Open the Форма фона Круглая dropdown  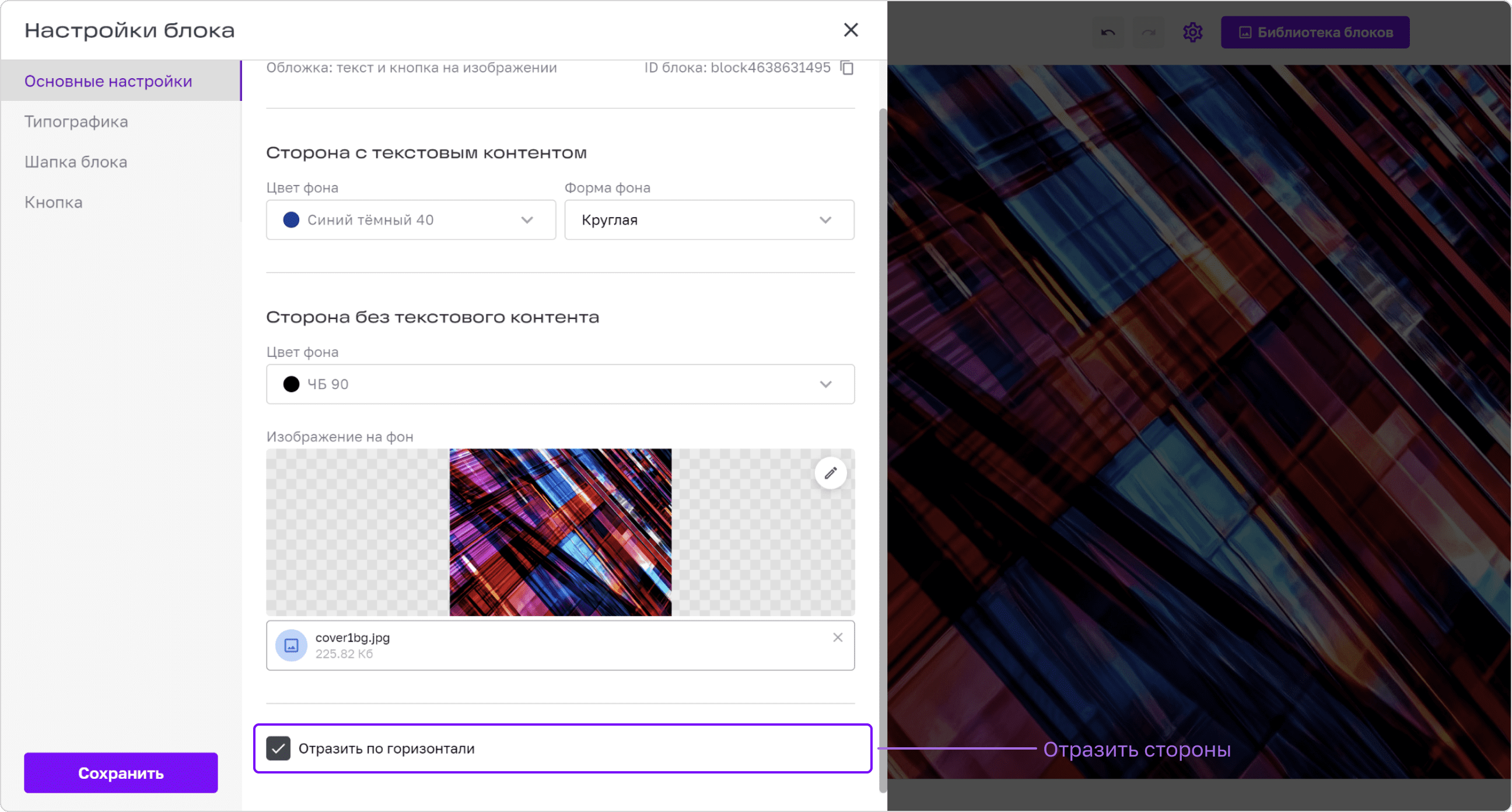[709, 220]
